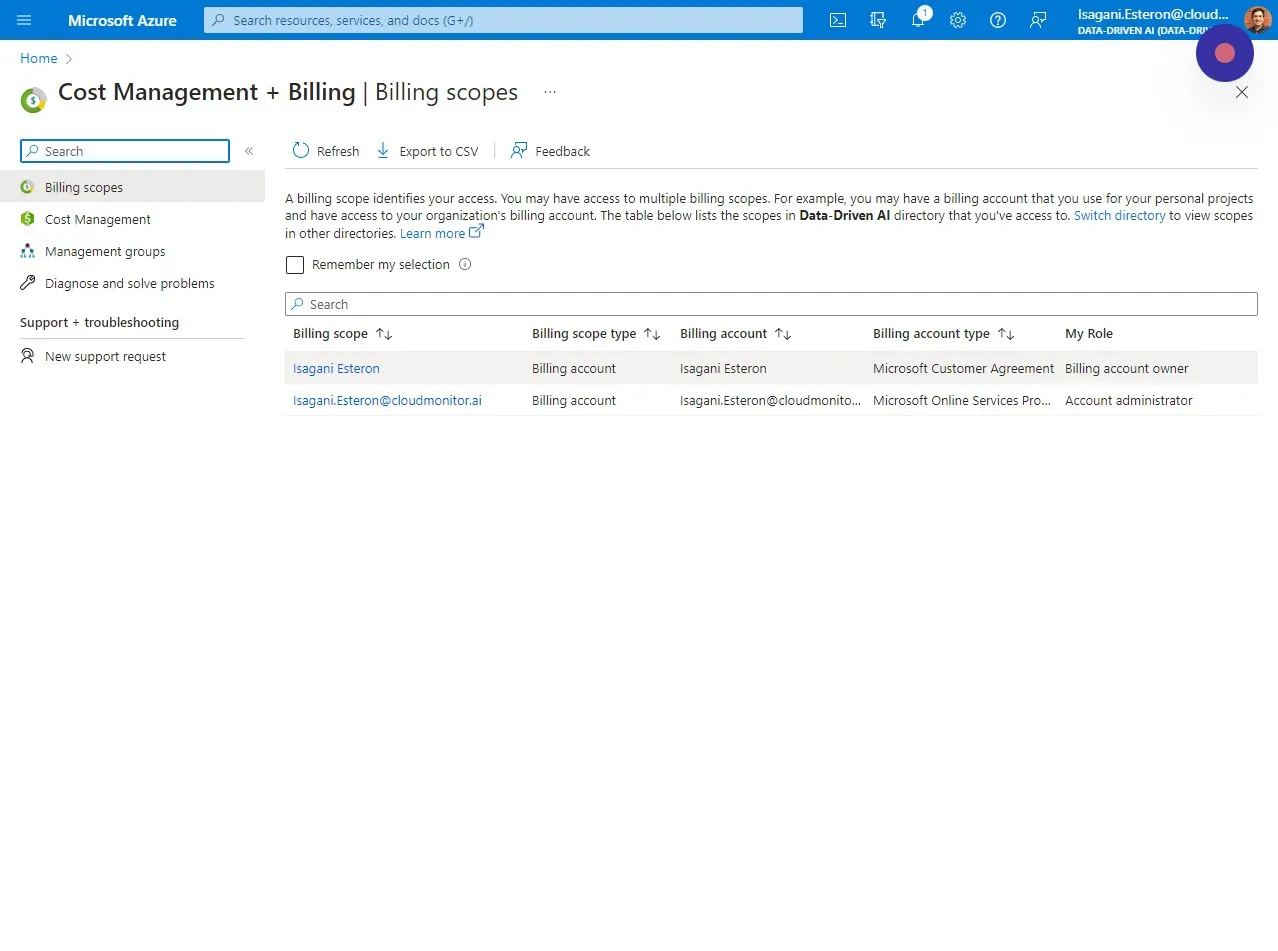Viewport: 1278px width, 951px height.
Task: Sort by Billing scope column arrows
Action: point(384,334)
